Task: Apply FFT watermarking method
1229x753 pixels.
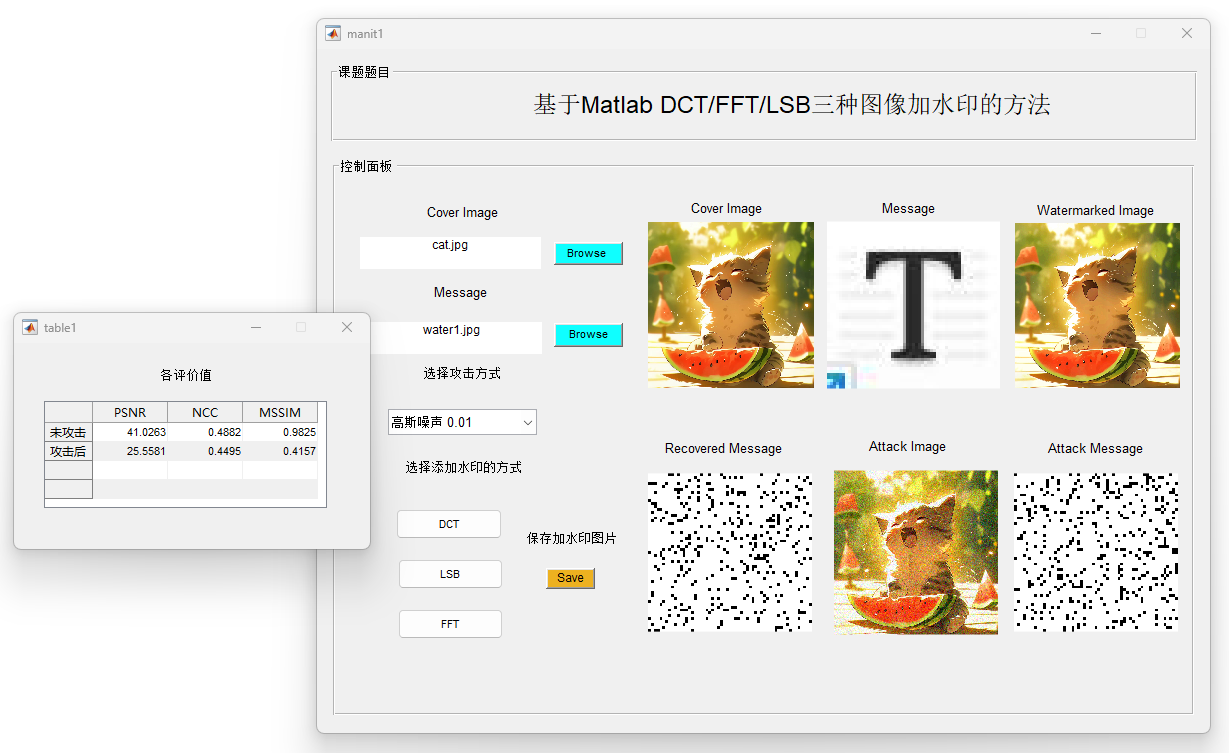Action: pos(450,624)
